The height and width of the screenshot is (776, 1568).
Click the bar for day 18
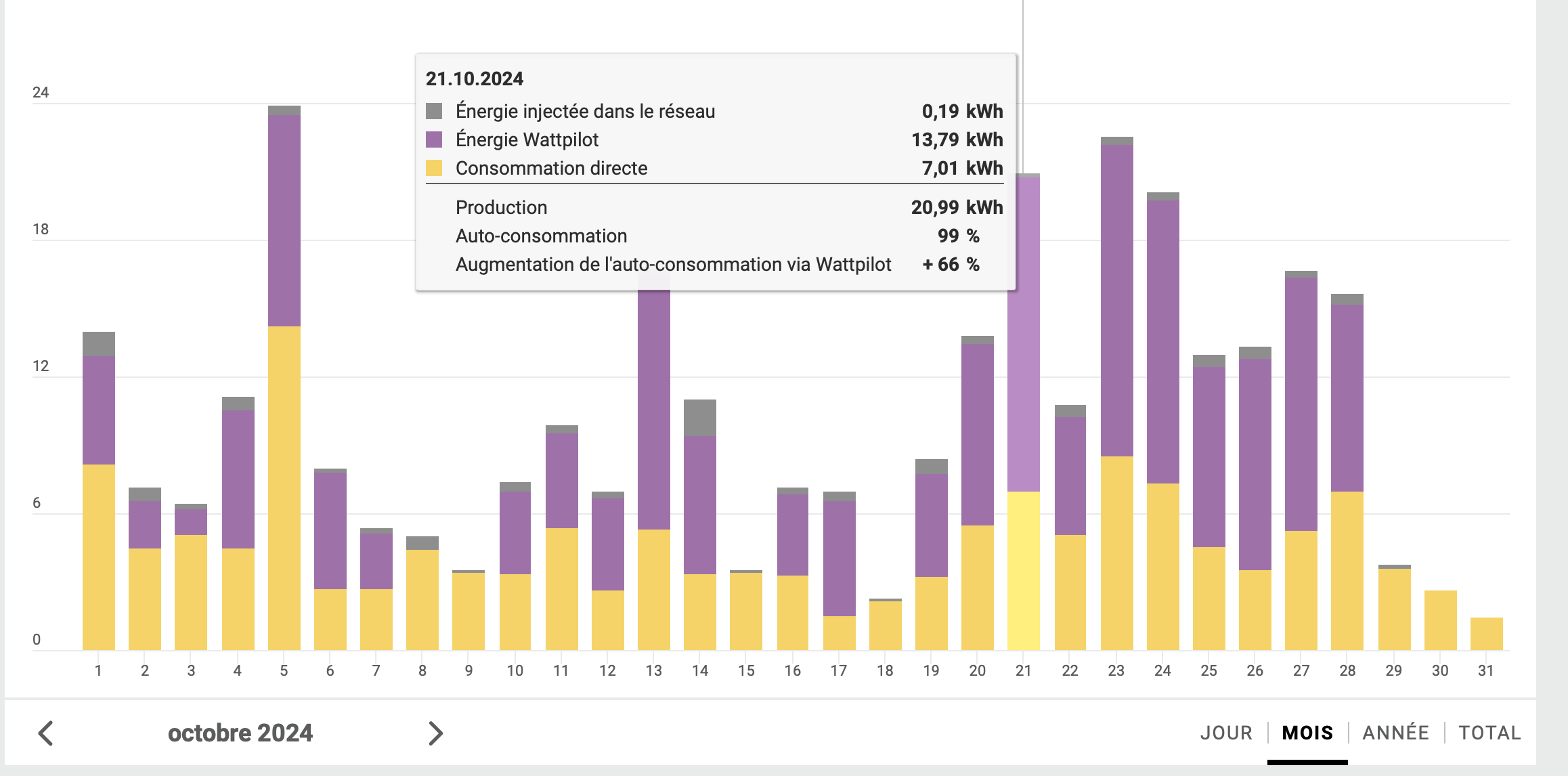click(x=885, y=625)
